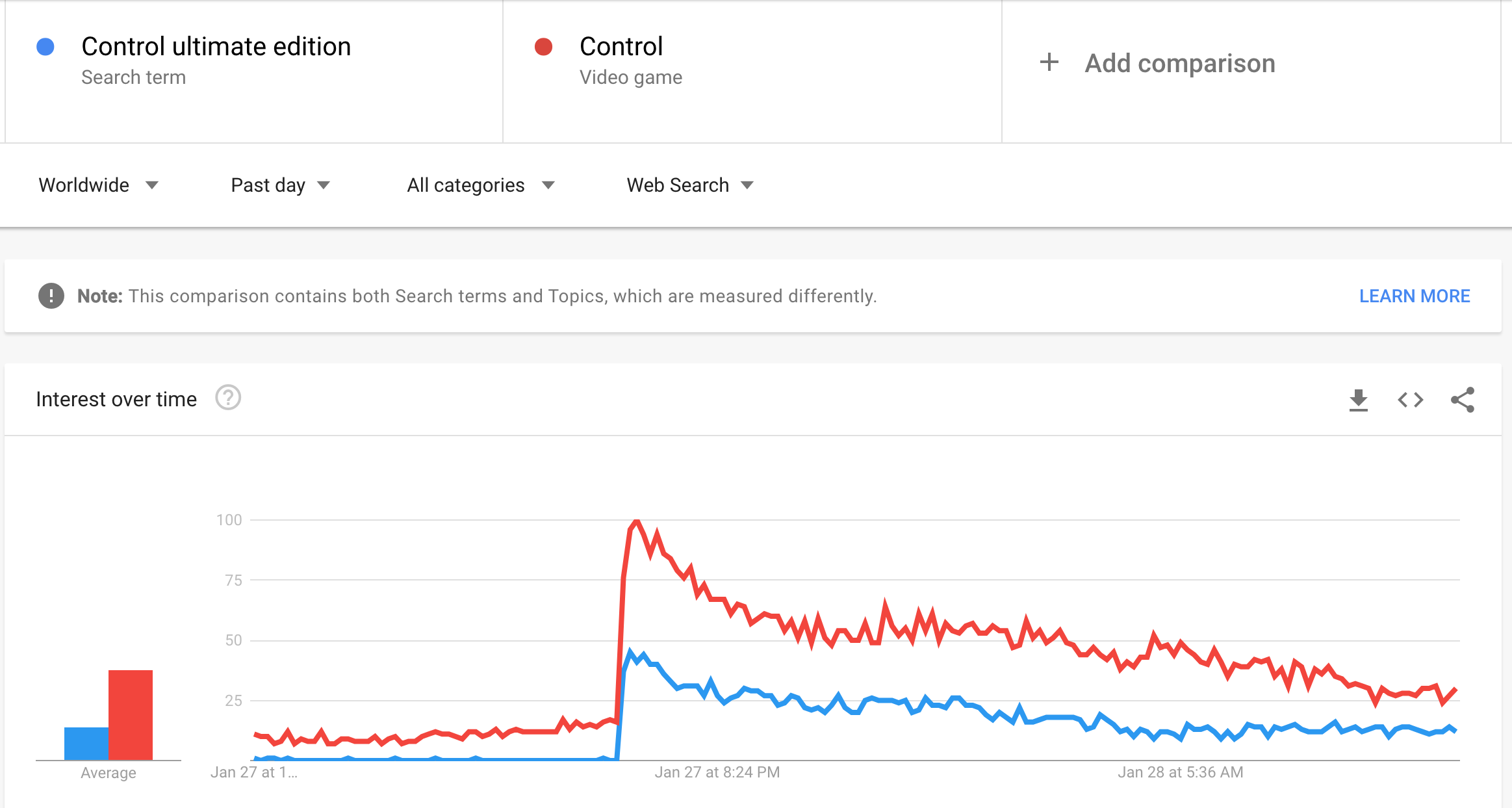Viewport: 1512px width, 808px height.
Task: Open the All categories dropdown
Action: click(481, 185)
